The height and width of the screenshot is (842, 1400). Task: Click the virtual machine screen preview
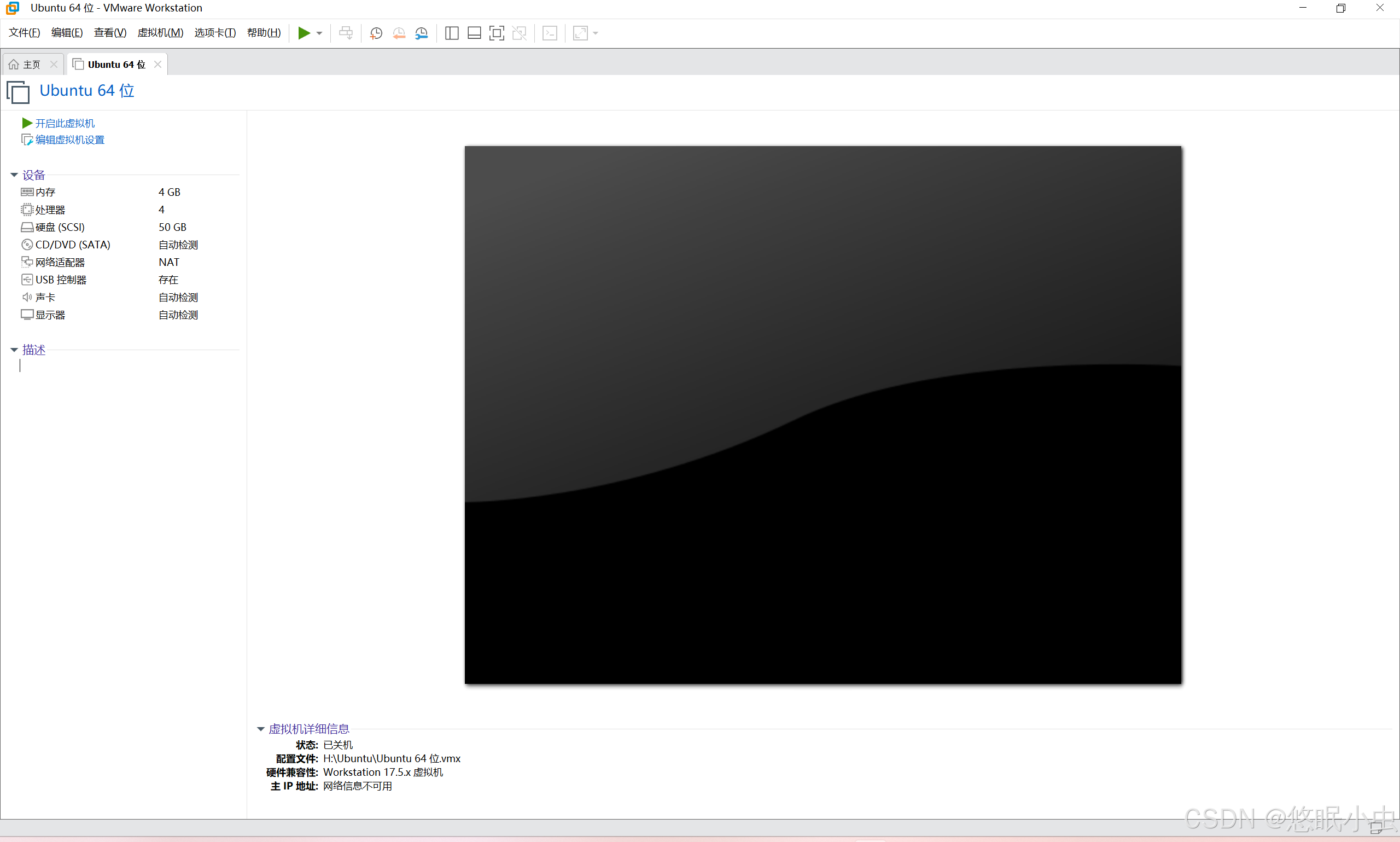click(822, 415)
